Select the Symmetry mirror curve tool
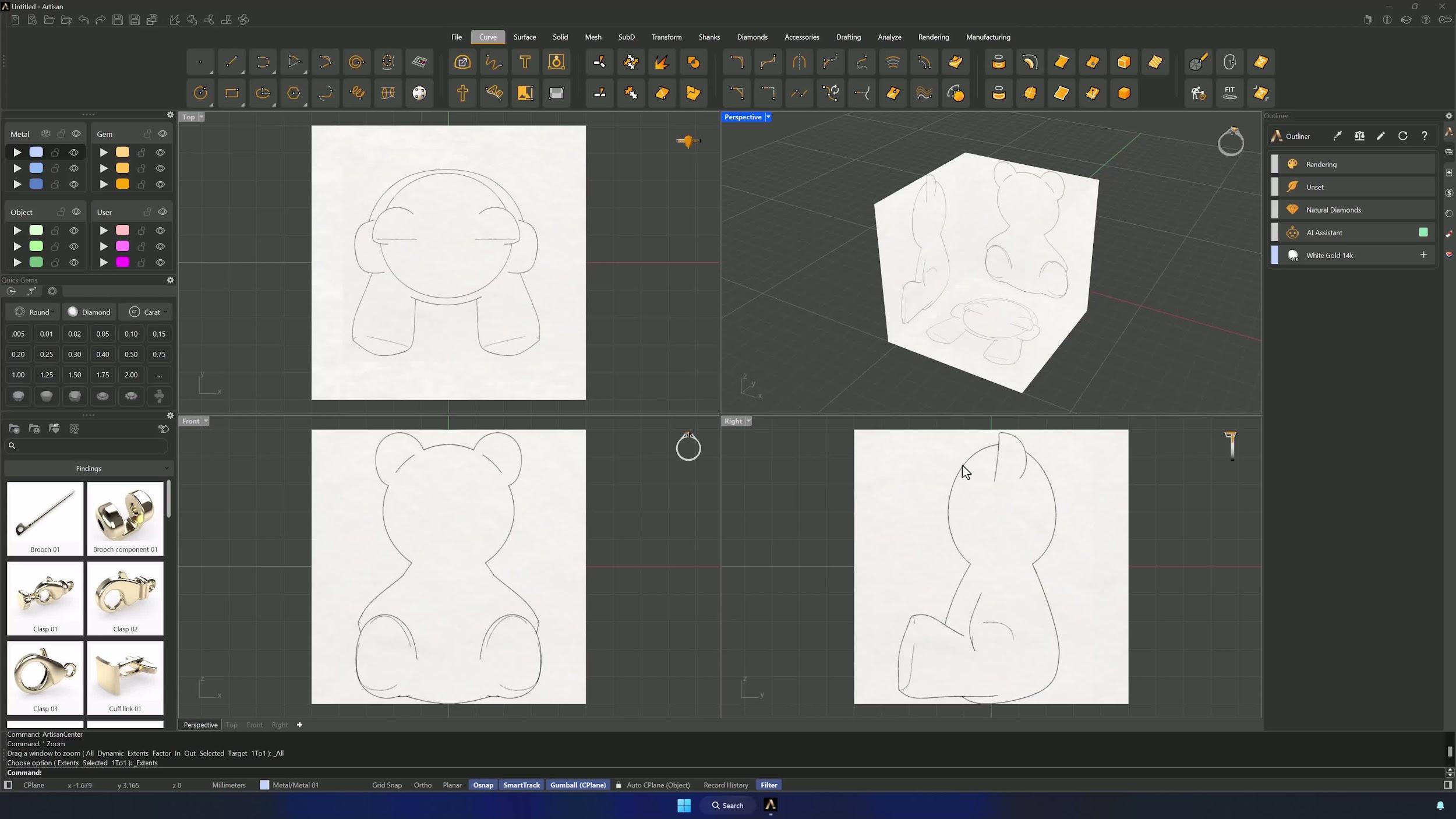 pos(799,62)
